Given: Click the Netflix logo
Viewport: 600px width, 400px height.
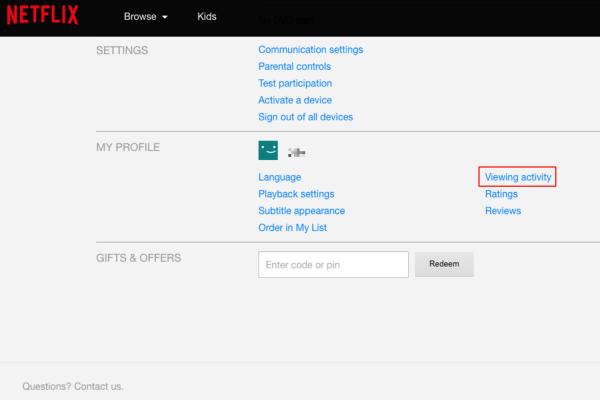Looking at the screenshot, I should (40, 17).
